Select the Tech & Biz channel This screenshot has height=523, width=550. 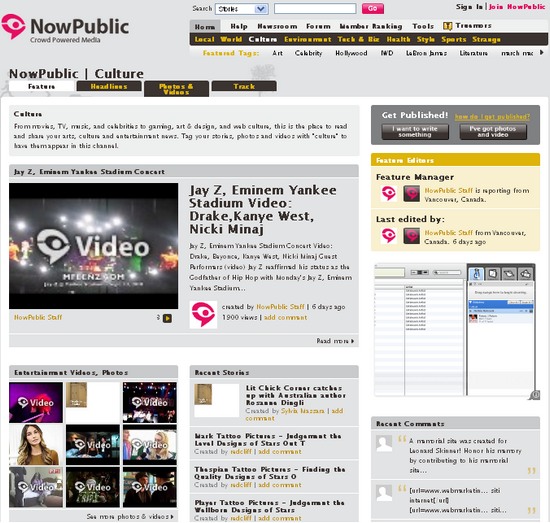coord(358,39)
